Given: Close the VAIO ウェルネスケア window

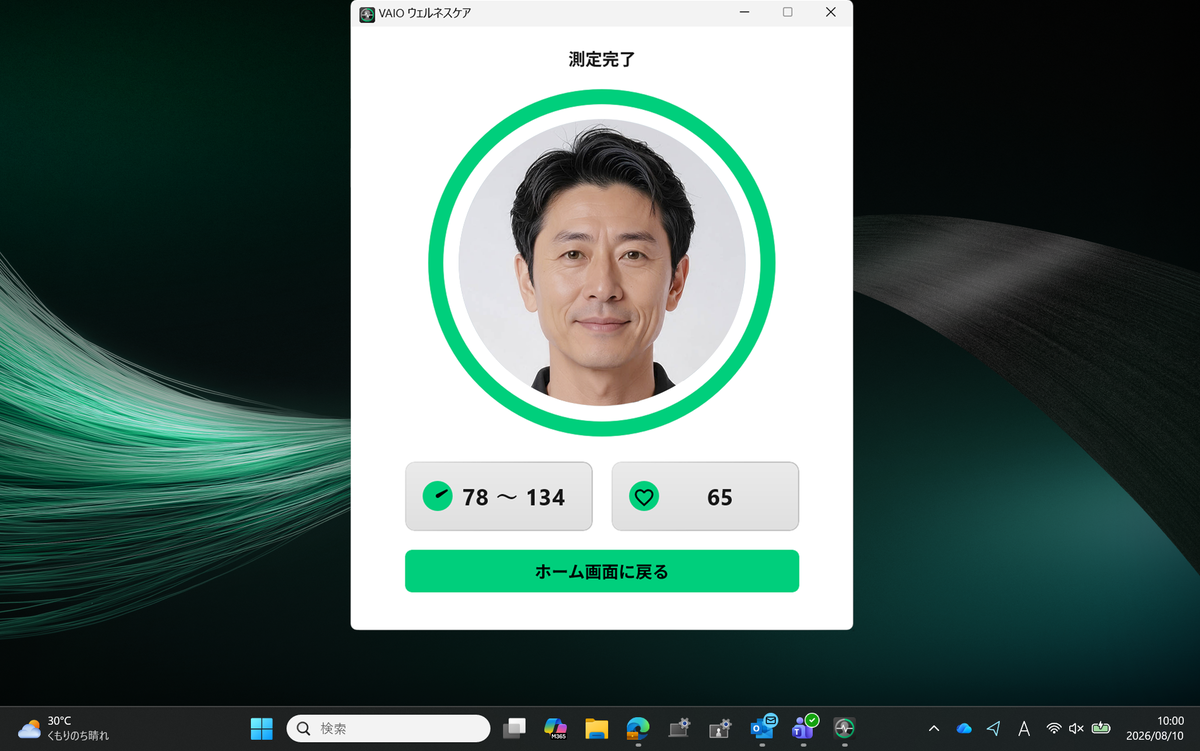Looking at the screenshot, I should pyautogui.click(x=831, y=12).
